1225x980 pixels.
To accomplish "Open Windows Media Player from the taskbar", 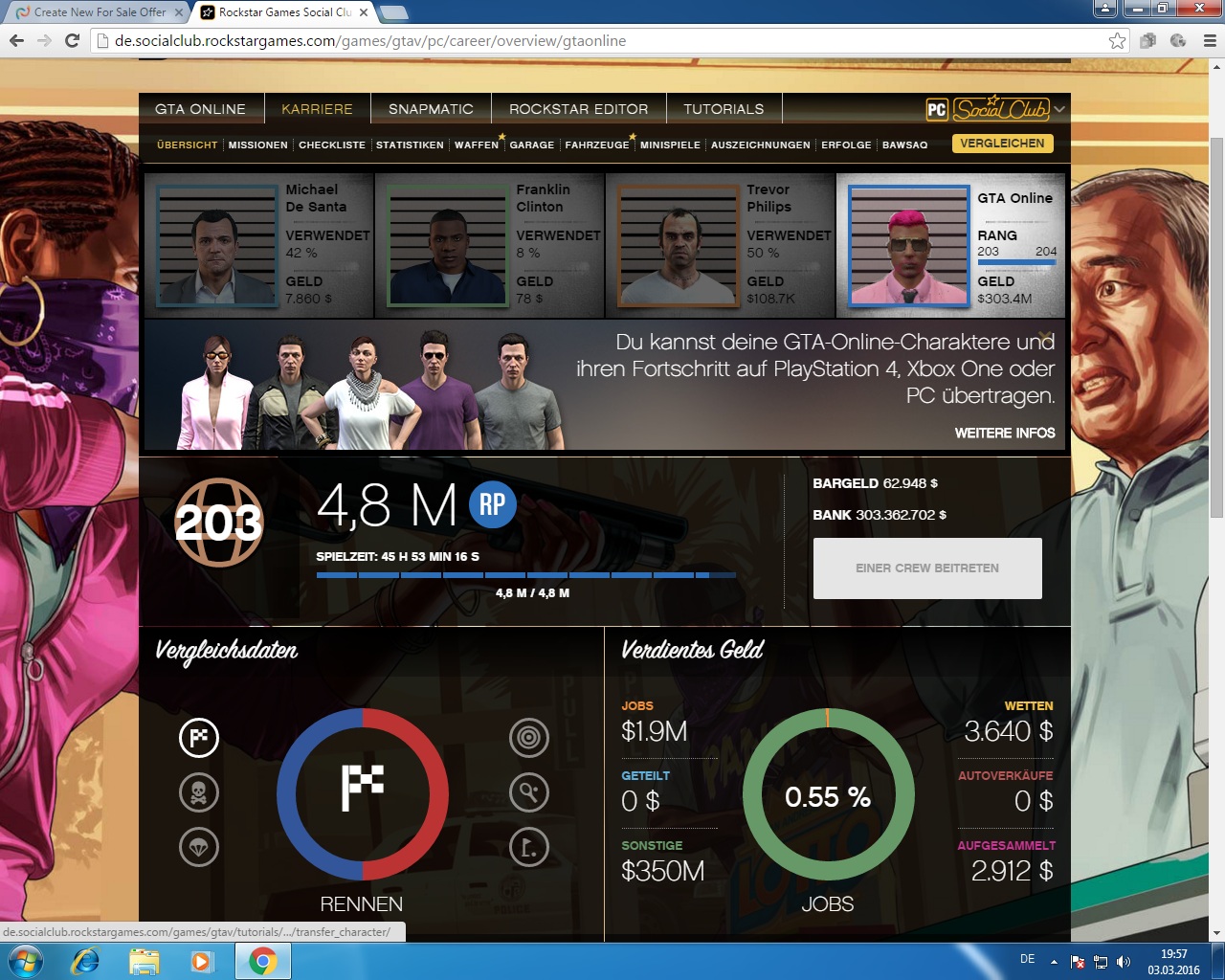I will point(202,961).
